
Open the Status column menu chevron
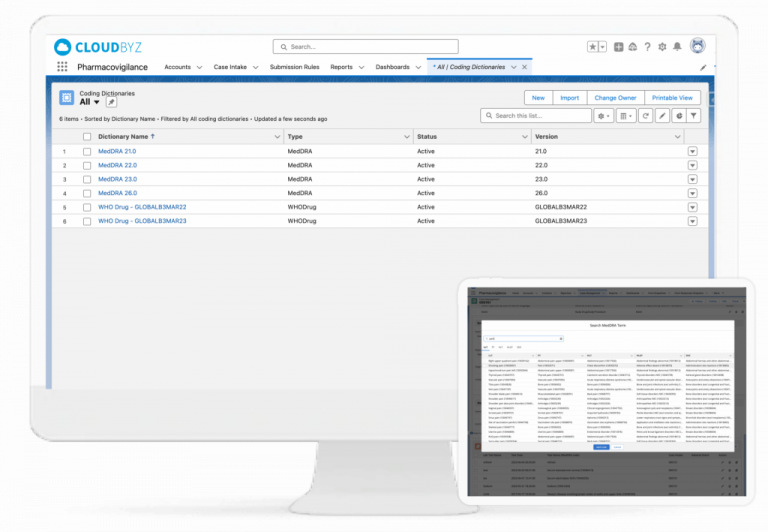click(525, 137)
